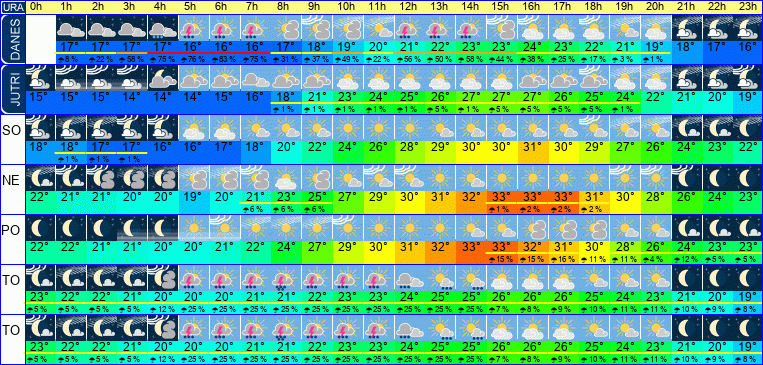Select the overcast cloud icon for JUTRI at 7h
The height and width of the screenshot is (365, 763).
point(255,78)
